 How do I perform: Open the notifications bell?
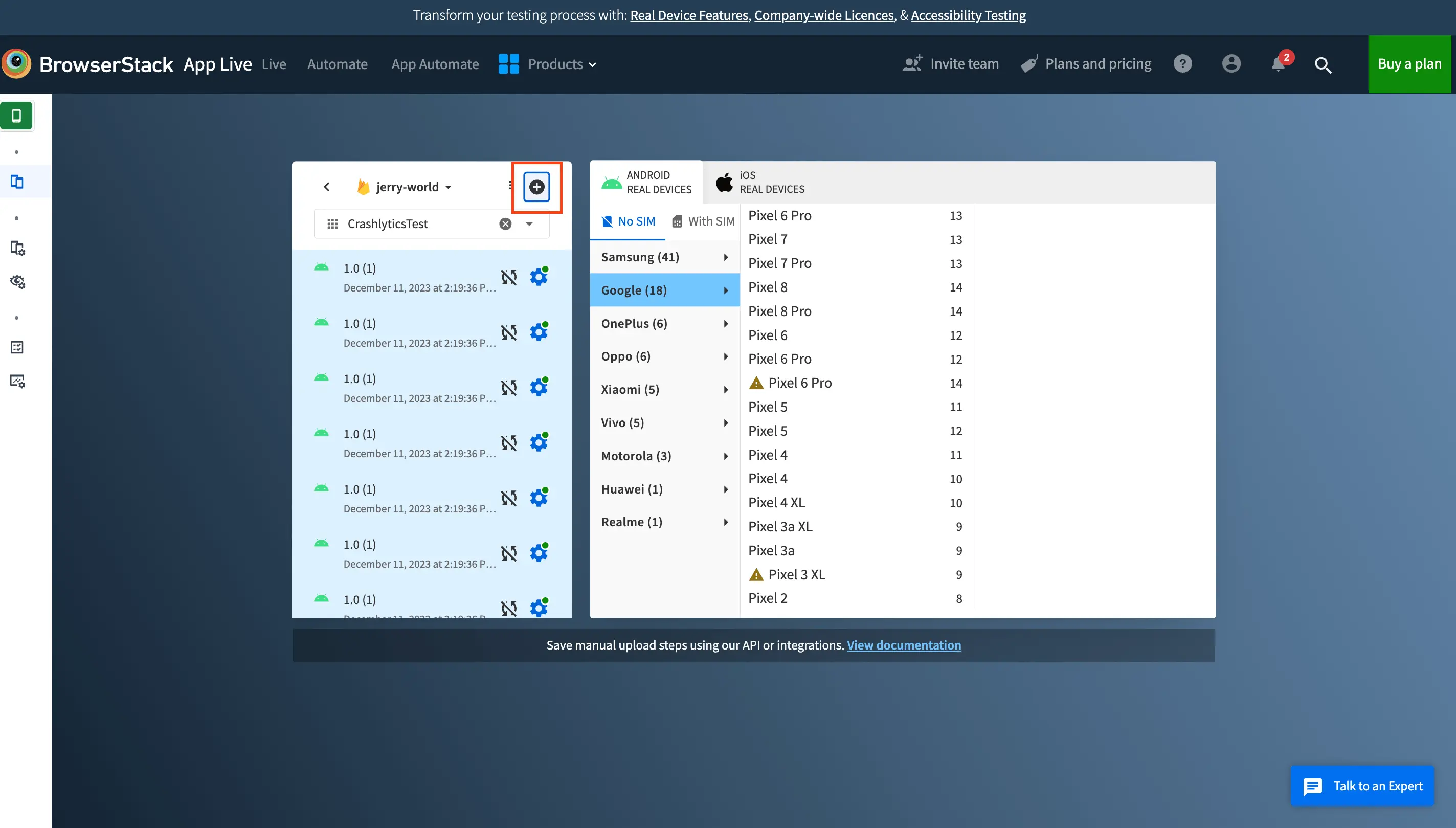coord(1278,64)
